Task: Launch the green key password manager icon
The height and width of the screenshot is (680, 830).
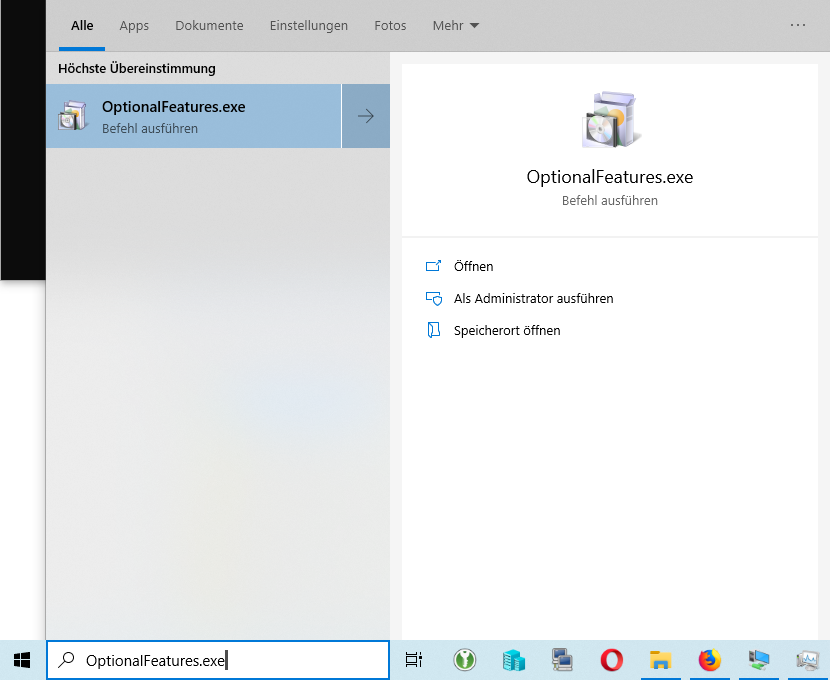Action: click(464, 660)
